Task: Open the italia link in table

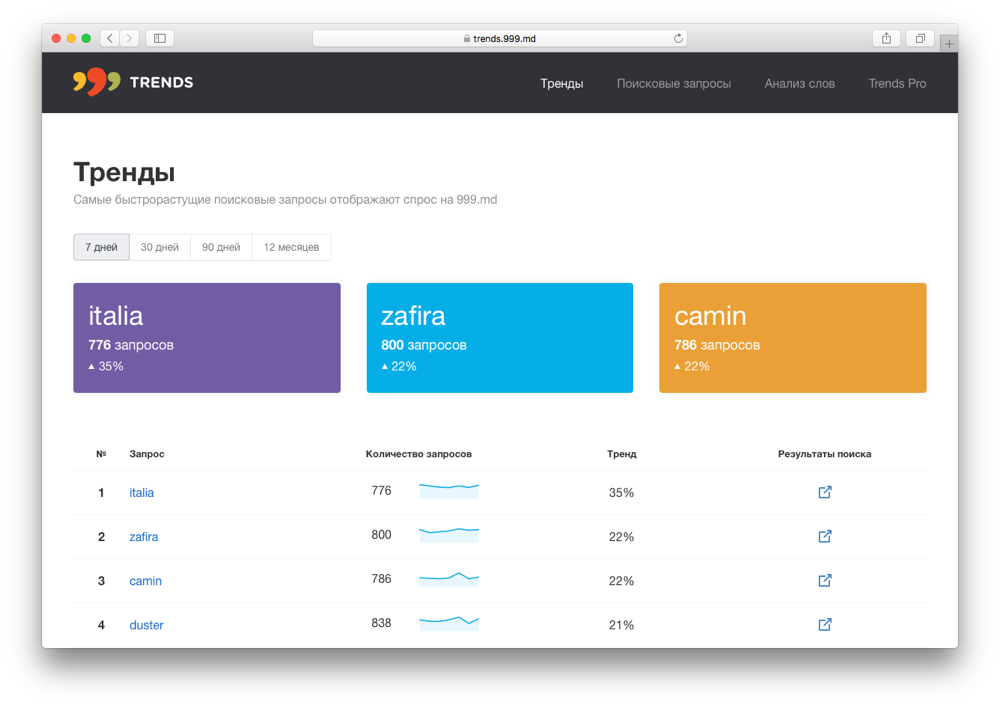Action: click(x=142, y=492)
